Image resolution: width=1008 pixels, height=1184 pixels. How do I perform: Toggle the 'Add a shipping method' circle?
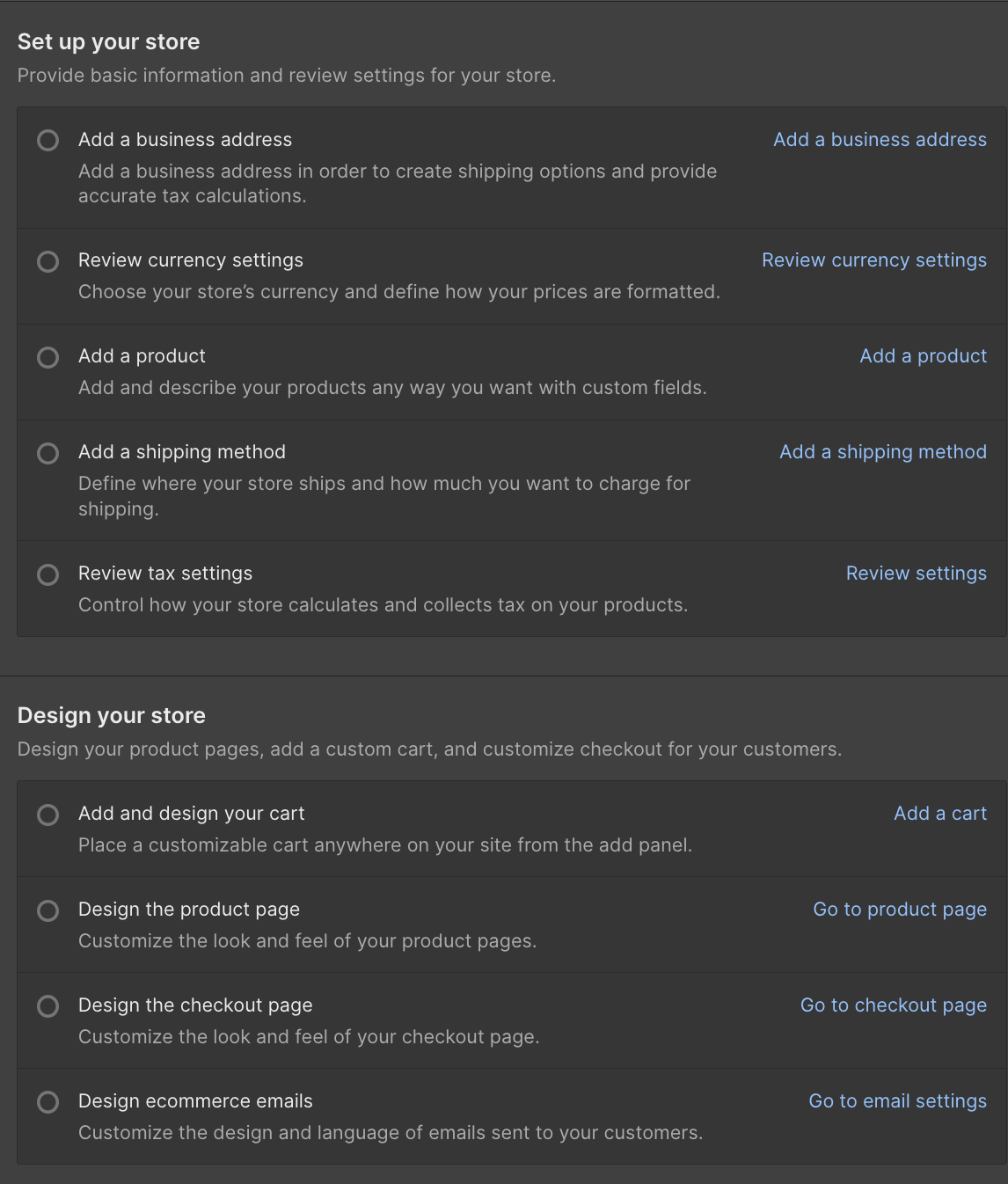pos(48,453)
